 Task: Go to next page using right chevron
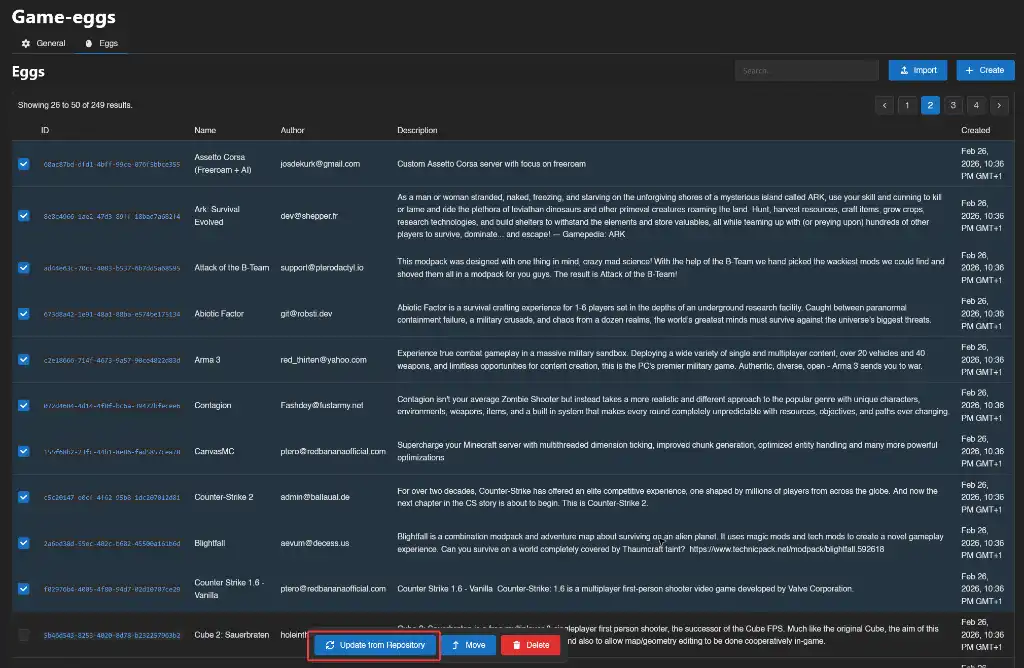(999, 105)
